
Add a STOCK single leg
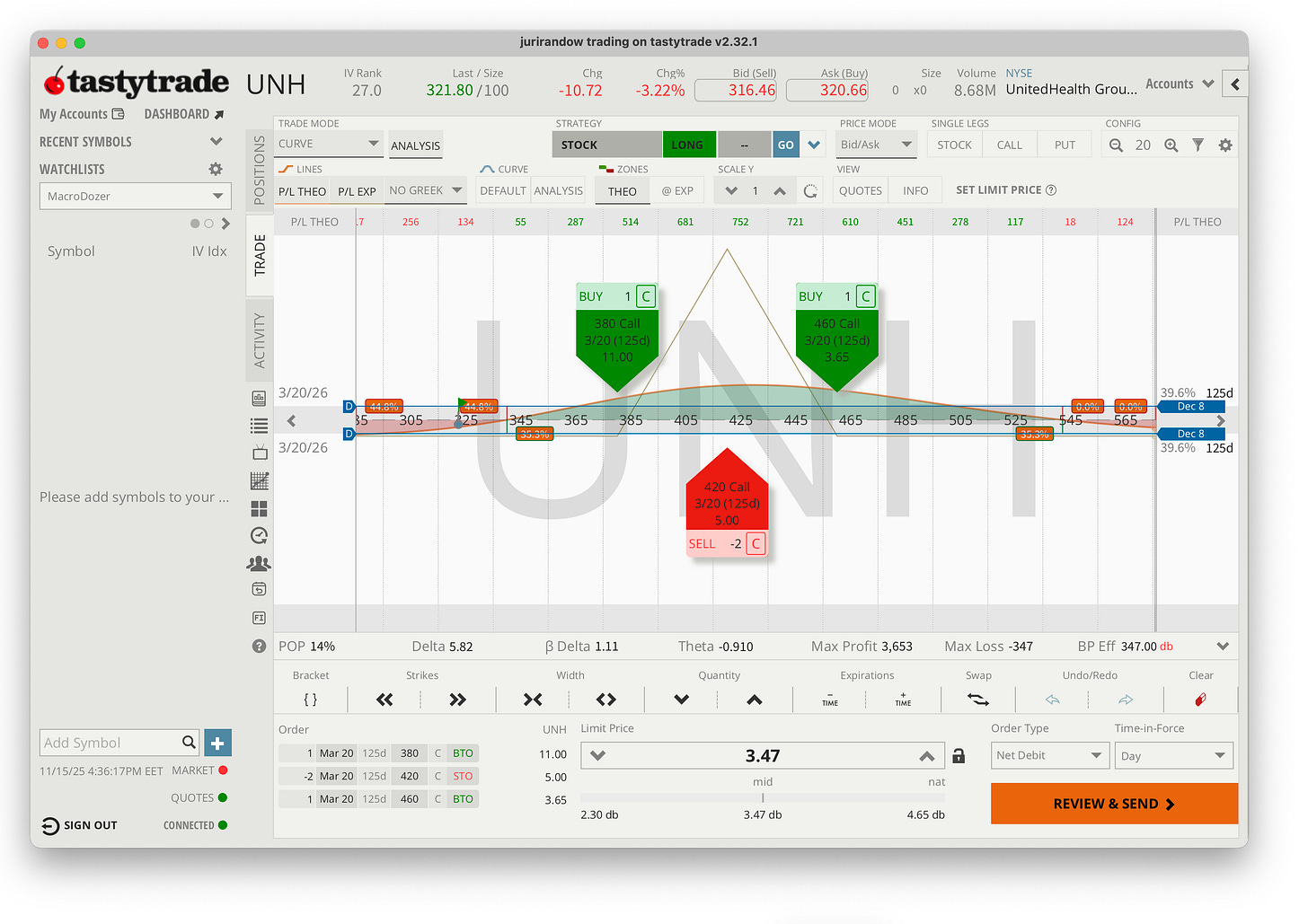954,145
